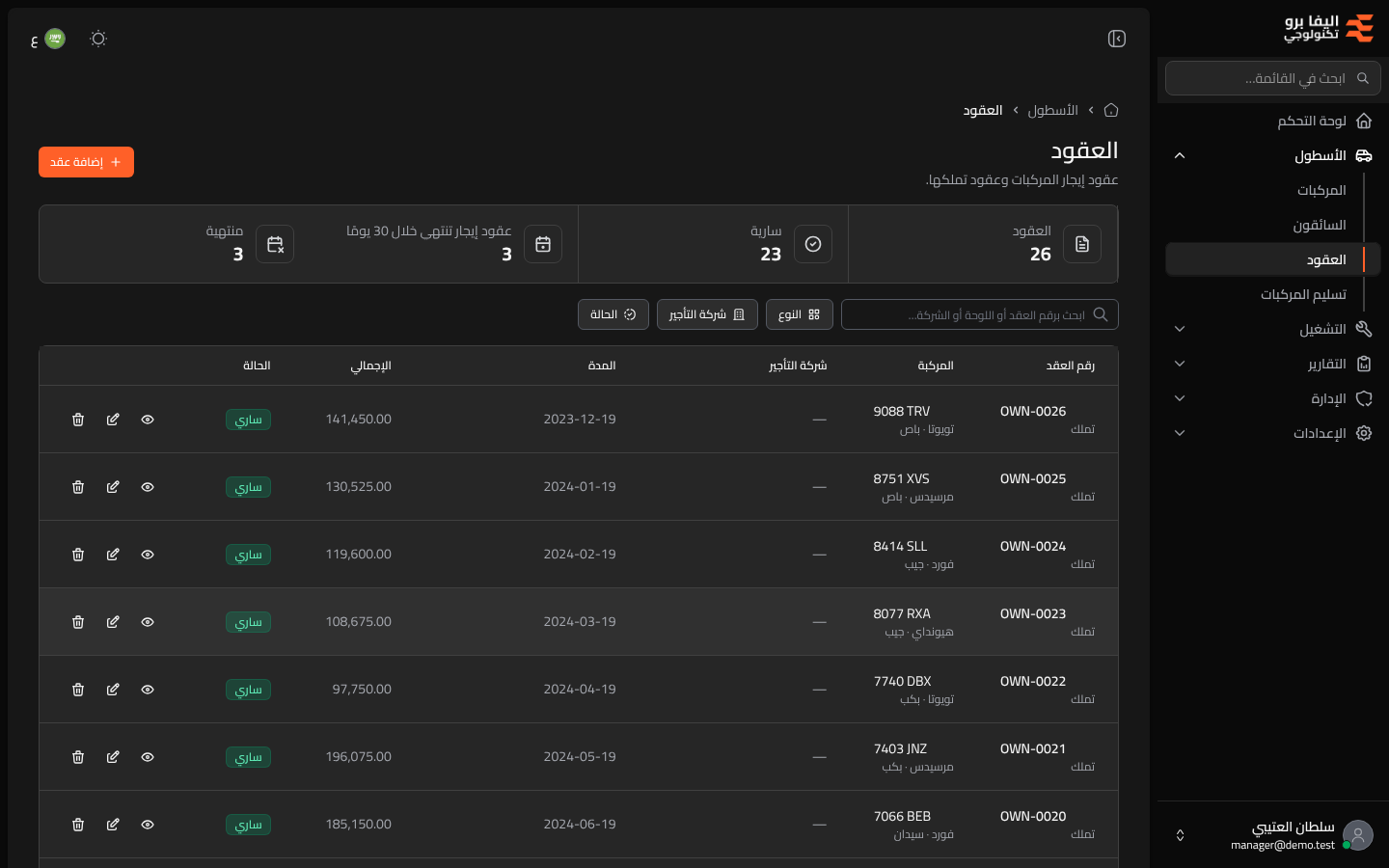The height and width of the screenshot is (868, 1389).
Task: View contract OWN-0025 with the eye icon
Action: click(148, 487)
